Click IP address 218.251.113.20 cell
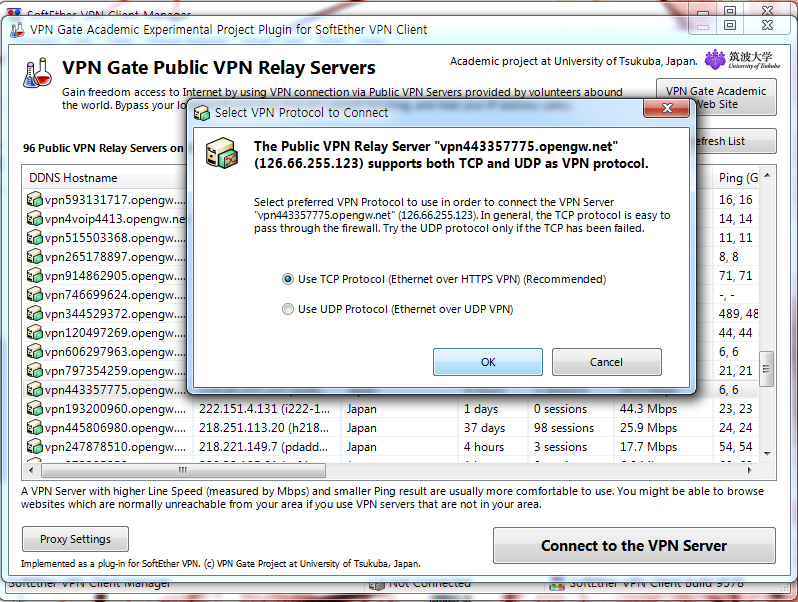Viewport: 798px width, 602px height. click(x=264, y=428)
